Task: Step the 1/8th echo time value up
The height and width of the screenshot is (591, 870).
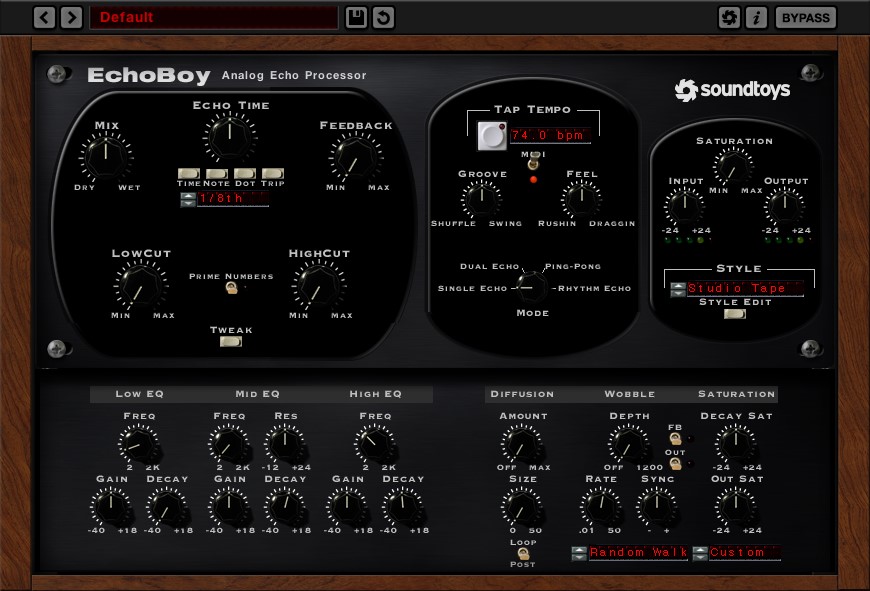Action: pyautogui.click(x=188, y=196)
